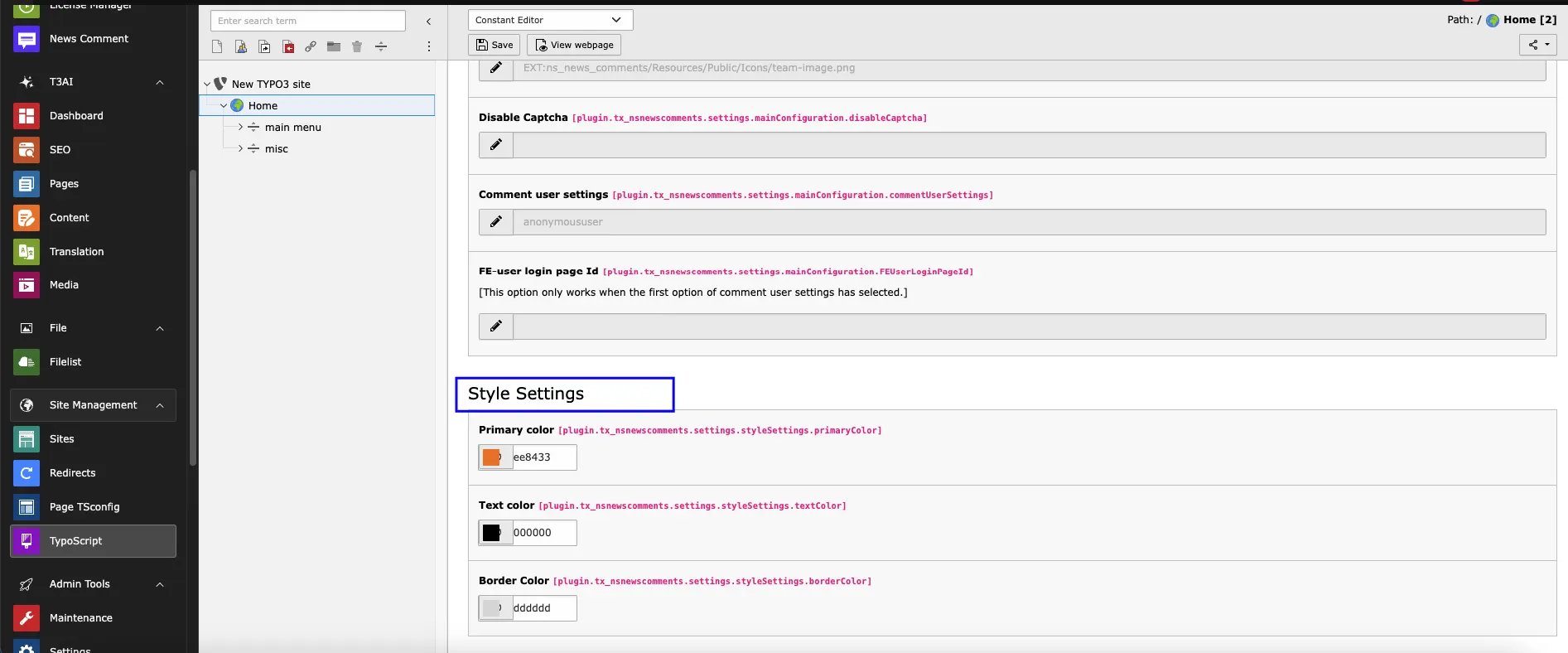This screenshot has height=653, width=1568.
Task: Select the menu separator page icon
Action: [x=381, y=46]
